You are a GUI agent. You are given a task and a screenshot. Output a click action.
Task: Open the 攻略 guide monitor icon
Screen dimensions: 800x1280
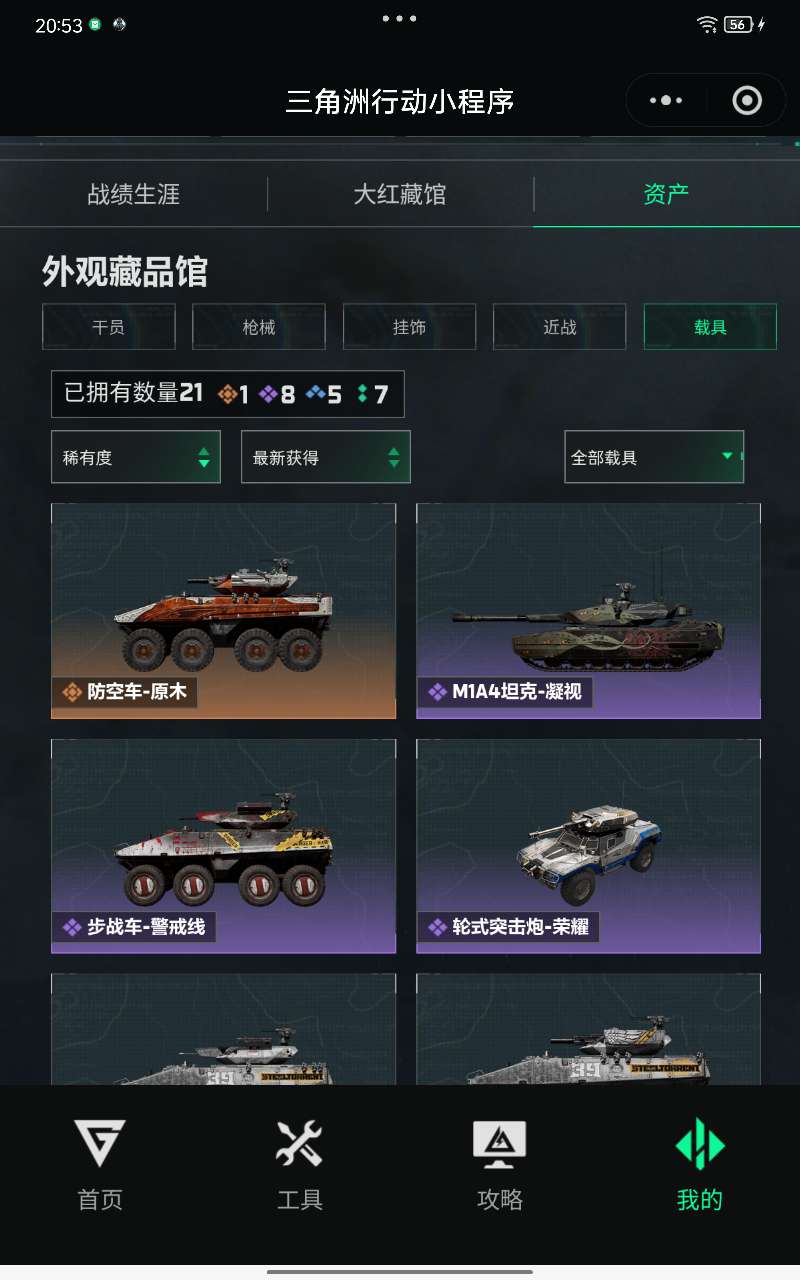[500, 1144]
